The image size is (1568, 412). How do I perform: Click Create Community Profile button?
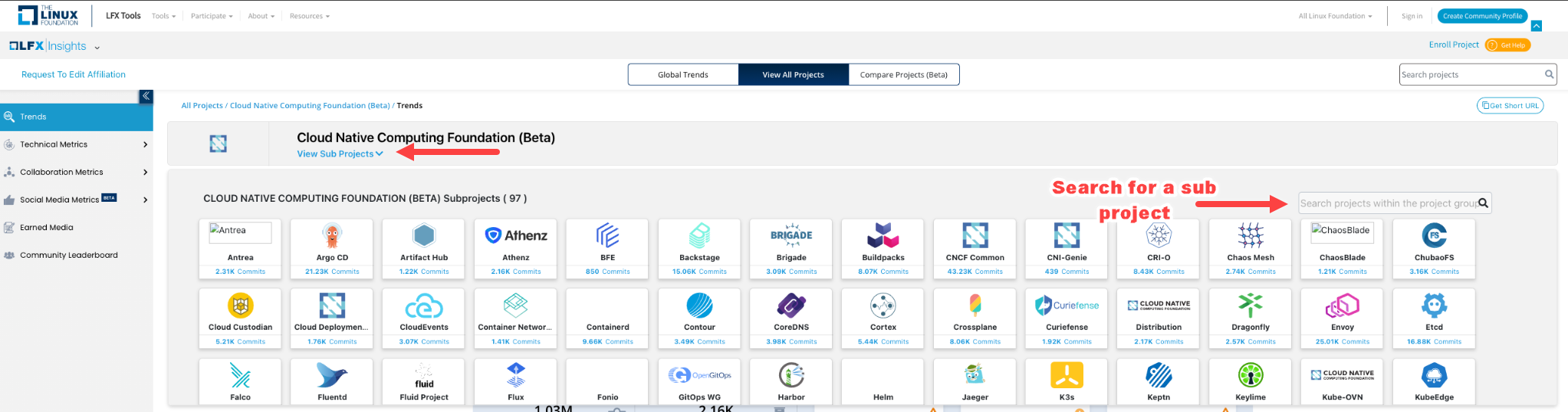coord(1481,16)
